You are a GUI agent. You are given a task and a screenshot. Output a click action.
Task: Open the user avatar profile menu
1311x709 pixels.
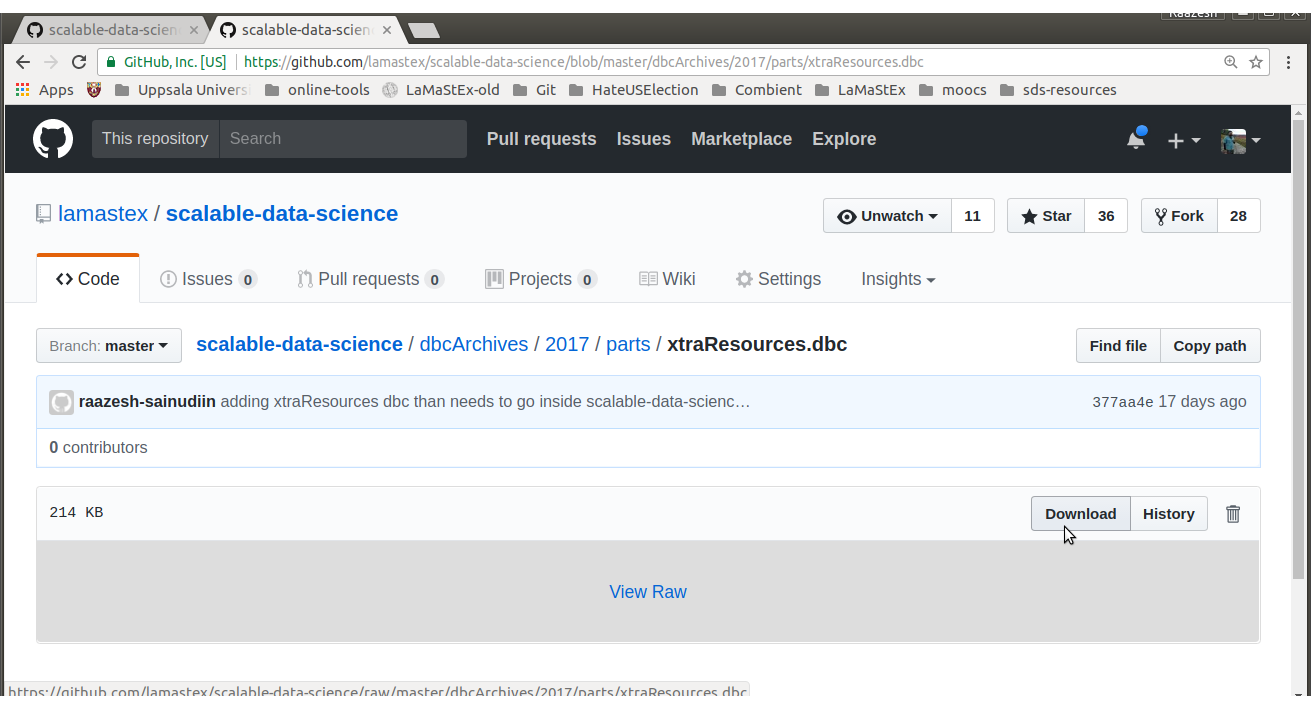tap(1240, 141)
